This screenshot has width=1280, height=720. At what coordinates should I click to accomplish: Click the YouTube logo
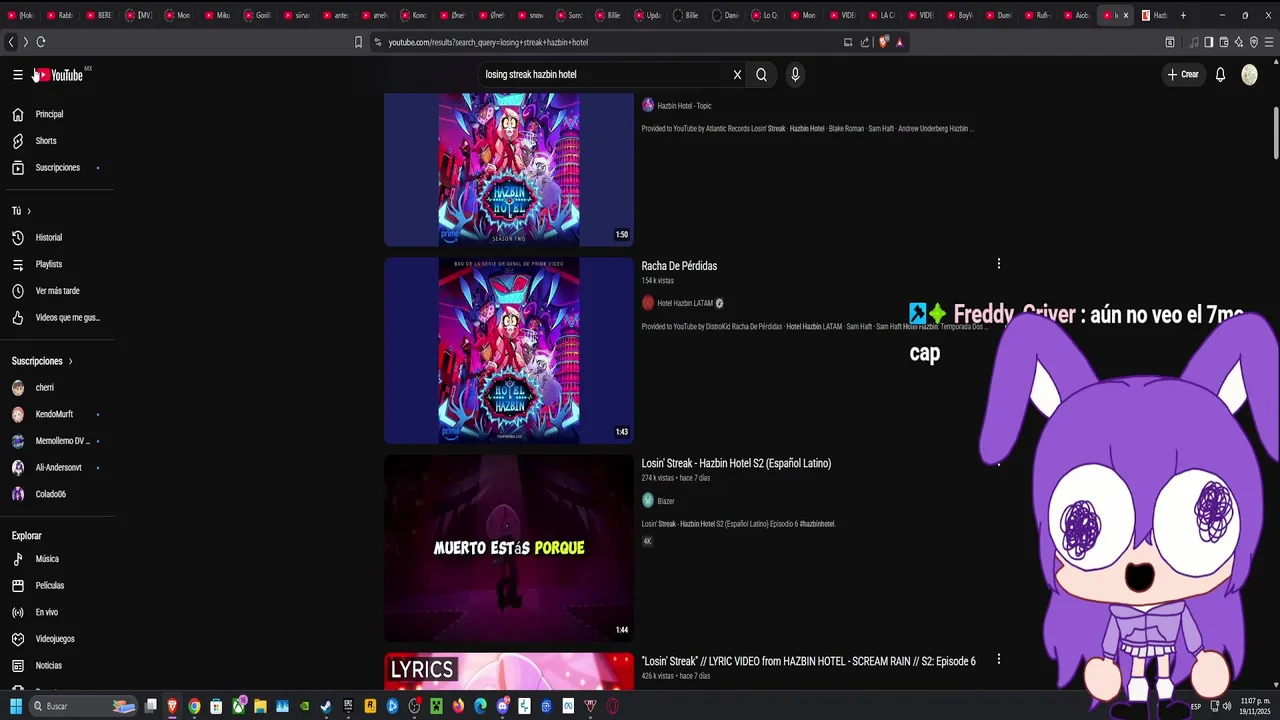[59, 75]
